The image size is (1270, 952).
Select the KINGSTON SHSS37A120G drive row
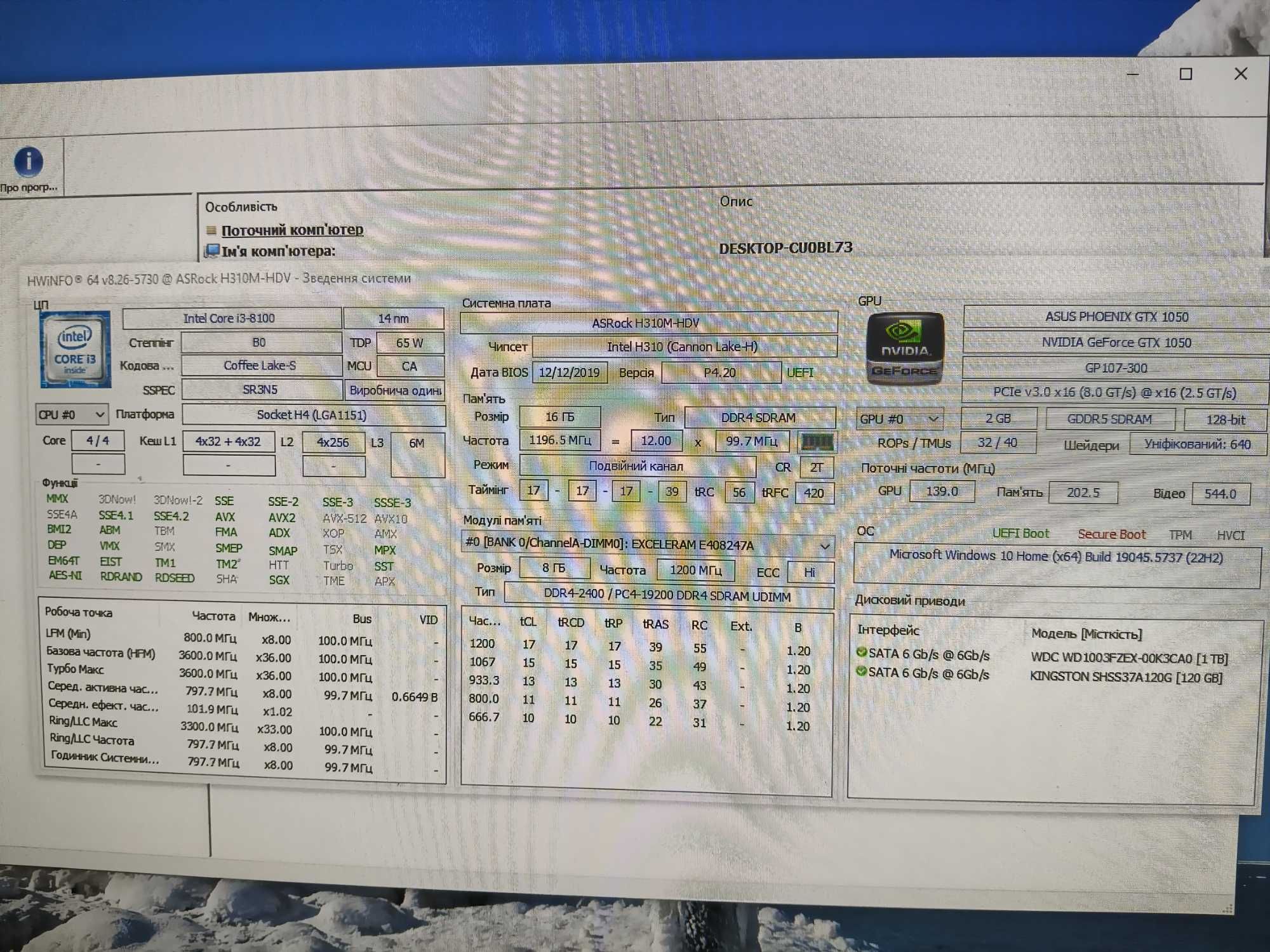pyautogui.click(x=1039, y=675)
